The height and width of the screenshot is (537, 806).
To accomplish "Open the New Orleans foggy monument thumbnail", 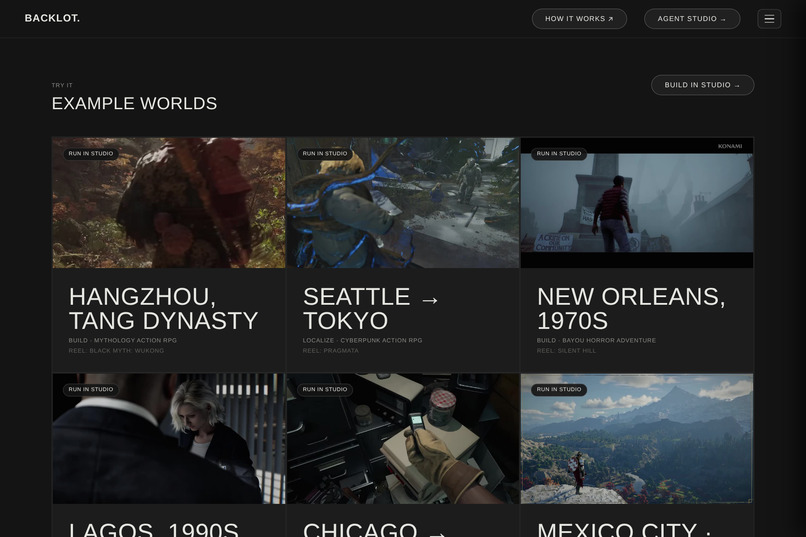I will tap(637, 202).
